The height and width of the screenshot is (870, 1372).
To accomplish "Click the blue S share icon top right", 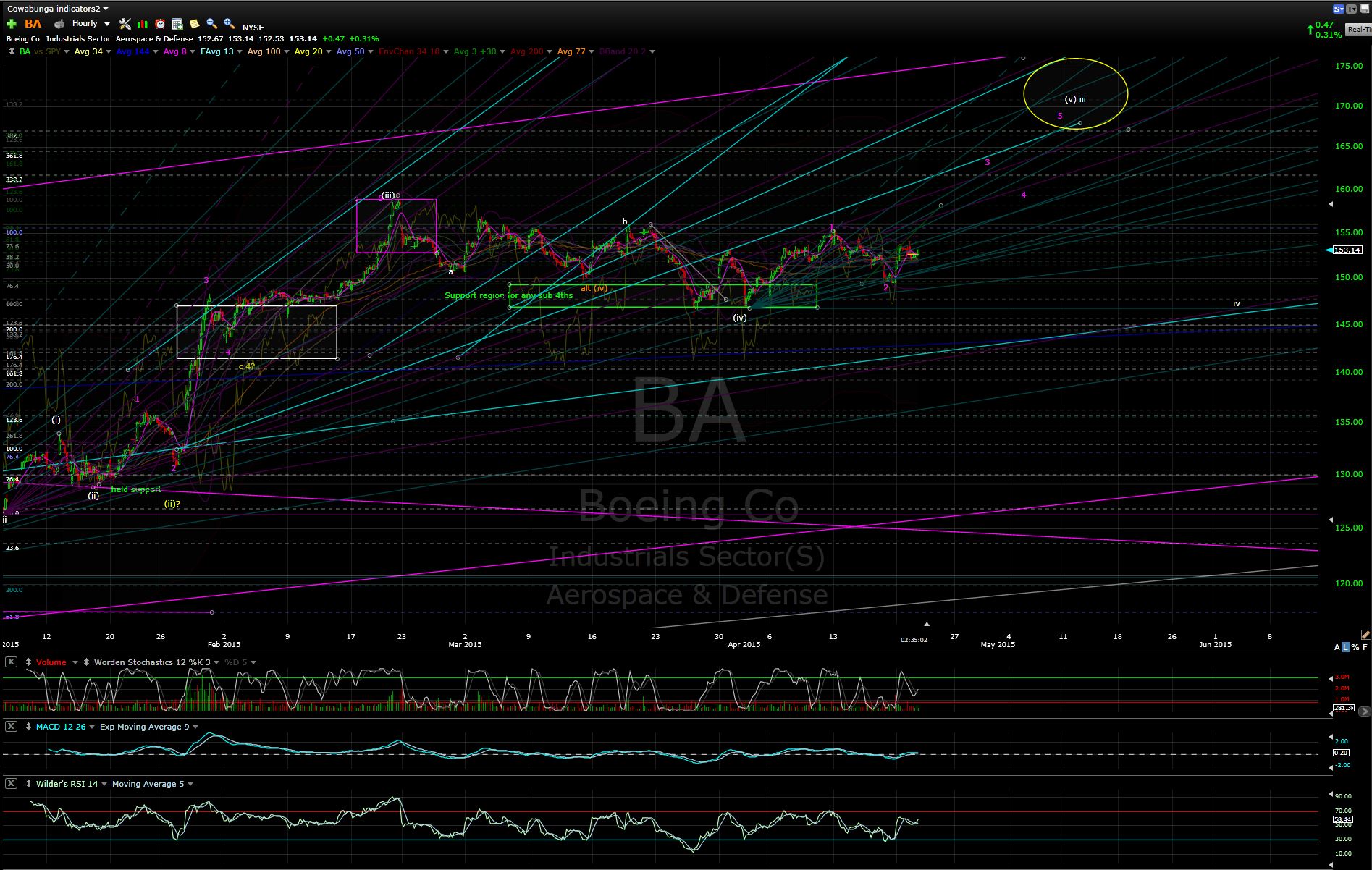I will point(1338,9).
